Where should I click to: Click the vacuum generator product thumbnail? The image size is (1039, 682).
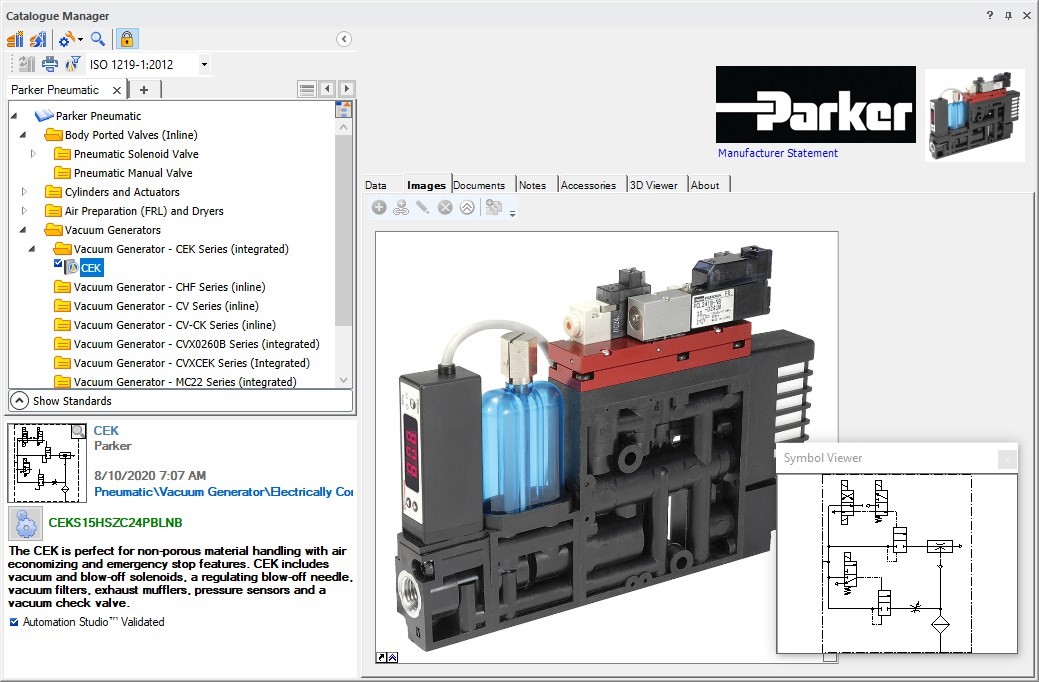click(974, 114)
